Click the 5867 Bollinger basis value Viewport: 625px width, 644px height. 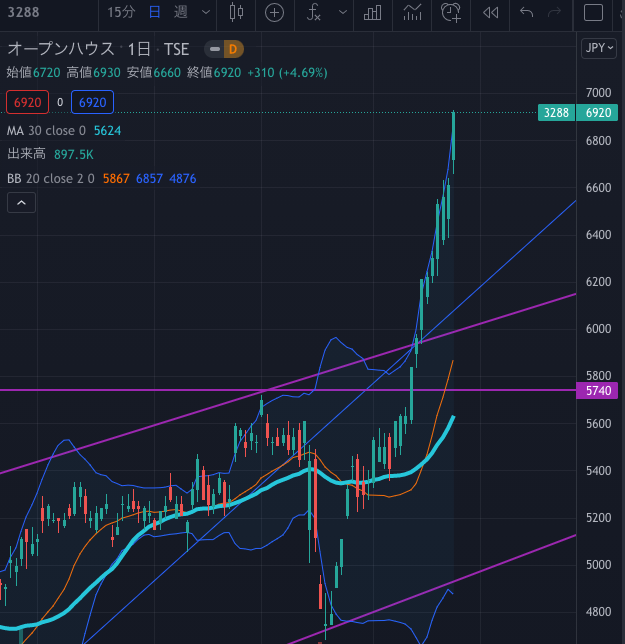click(x=116, y=179)
